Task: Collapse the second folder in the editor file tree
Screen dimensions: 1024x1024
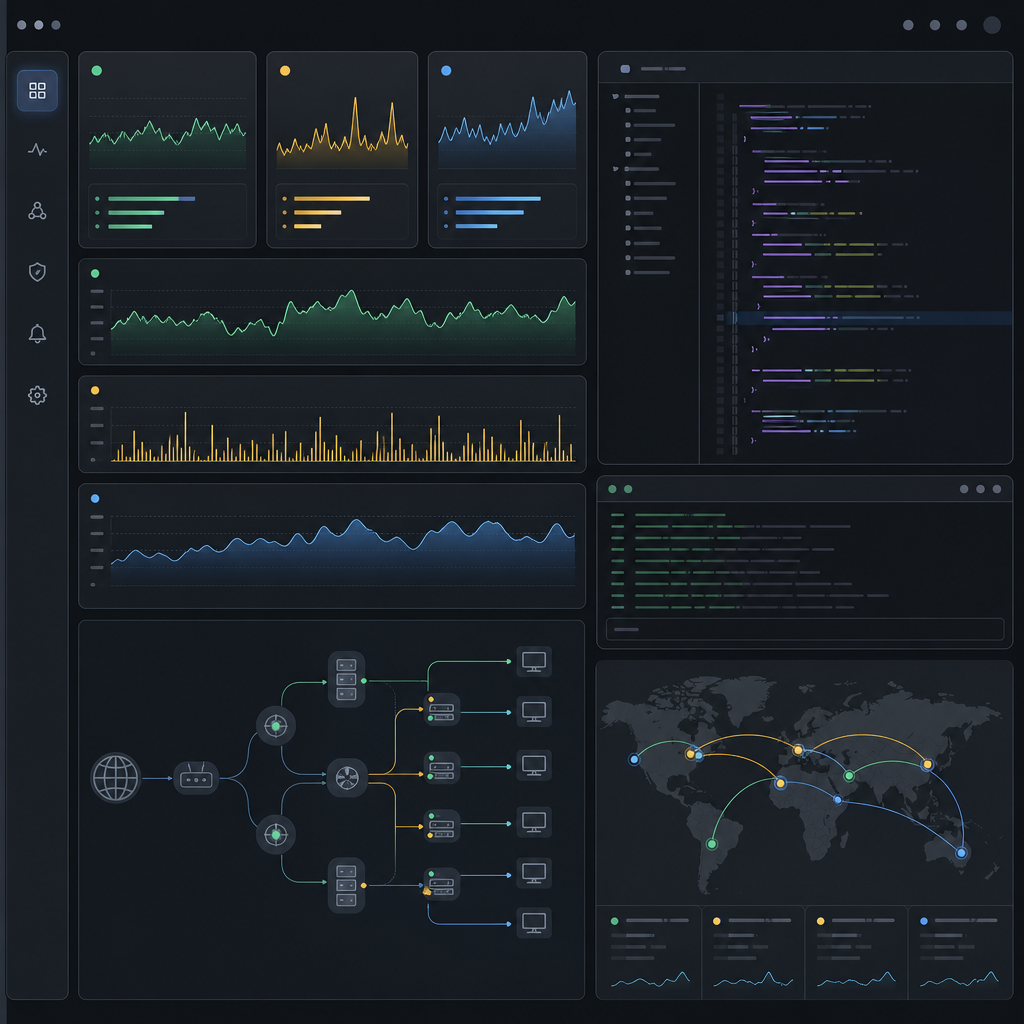Action: [615, 168]
